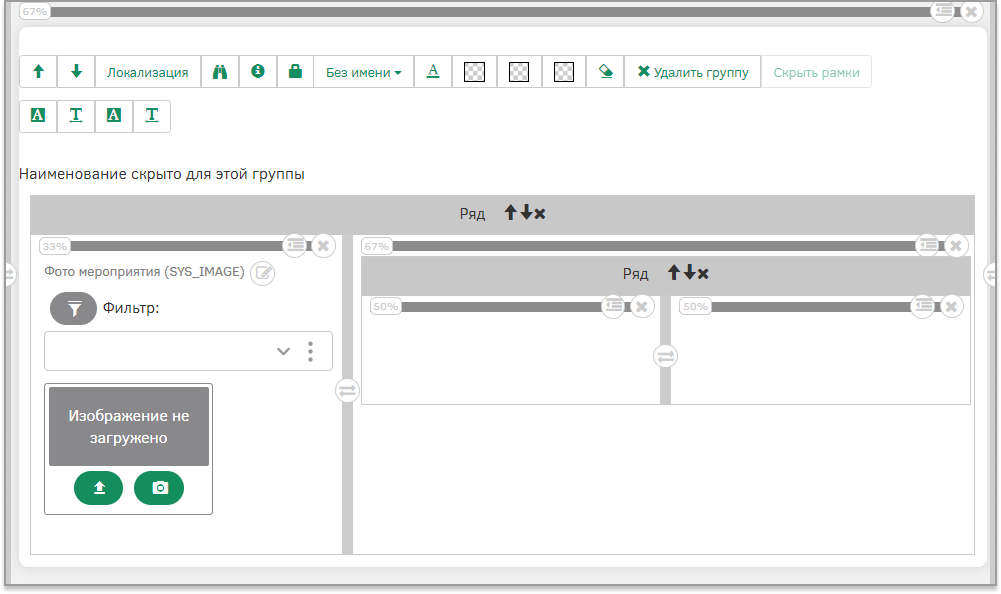
Task: Remove the right 50% column with its x
Action: click(951, 306)
